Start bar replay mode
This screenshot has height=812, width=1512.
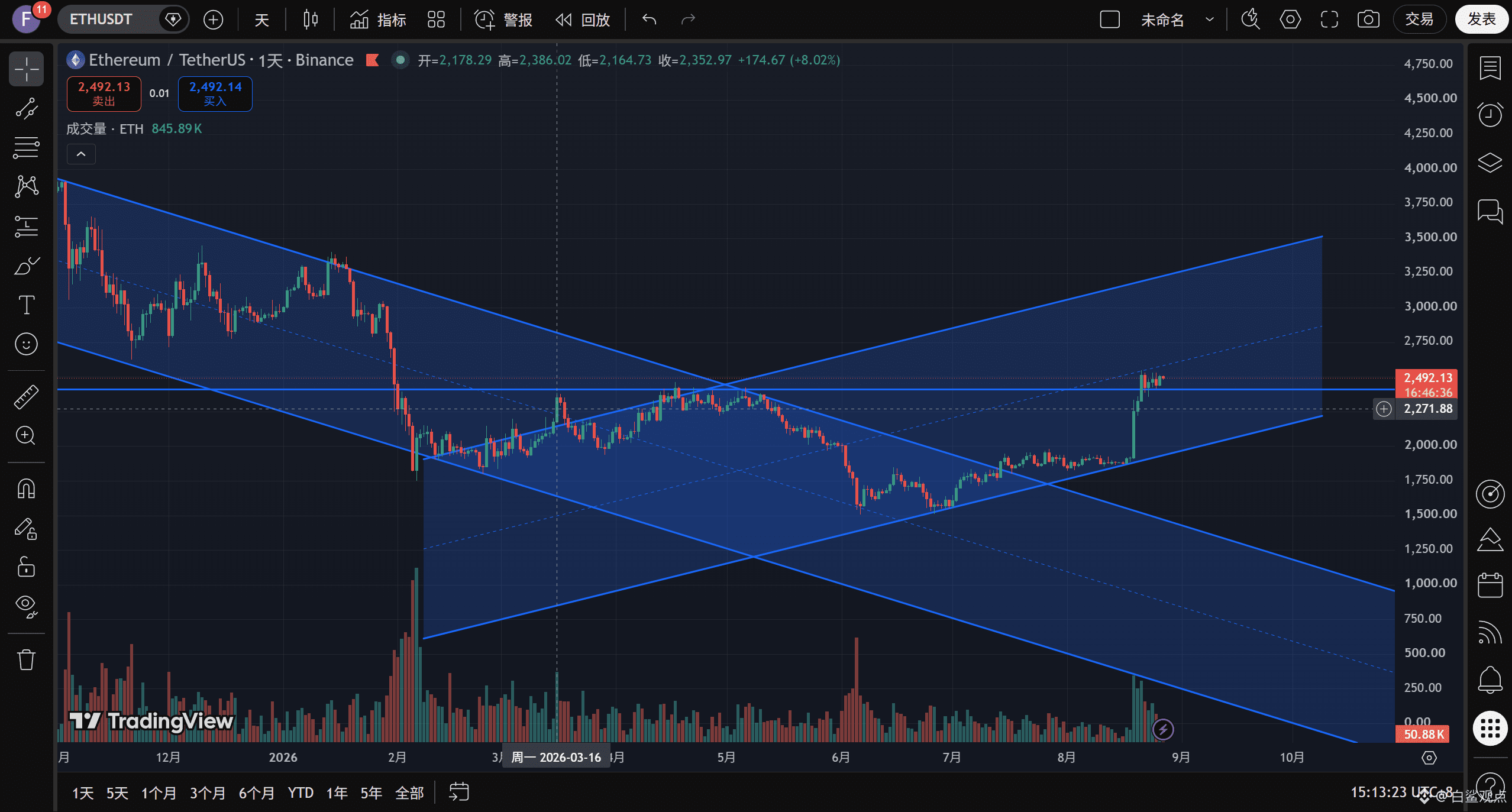(x=583, y=20)
